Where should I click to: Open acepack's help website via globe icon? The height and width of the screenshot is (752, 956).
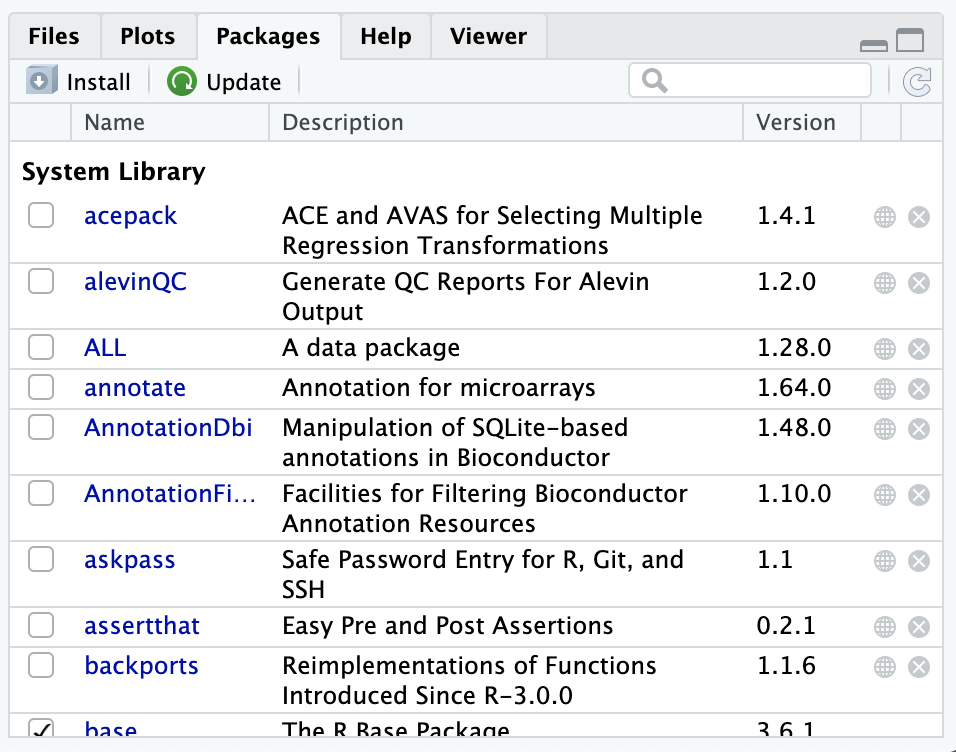coord(884,215)
